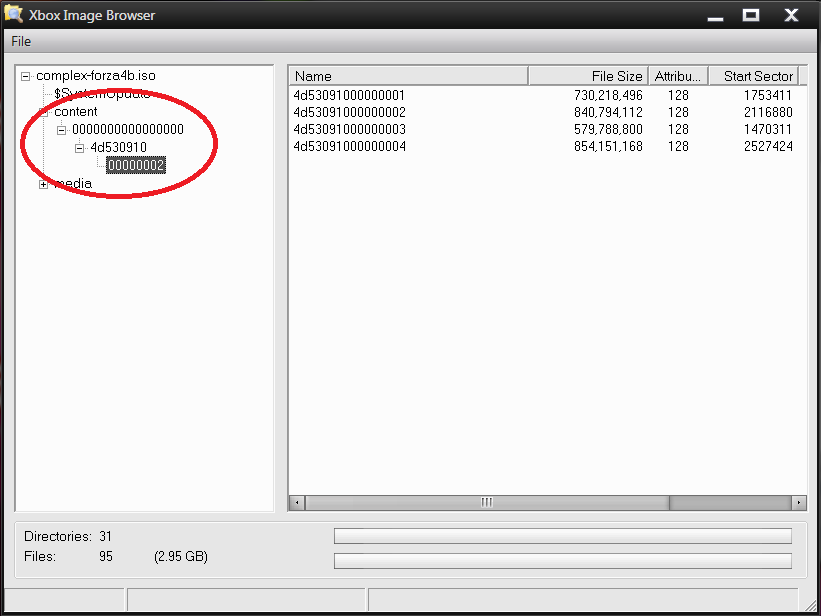
Task: Click the Files count 95
Action: pos(106,556)
